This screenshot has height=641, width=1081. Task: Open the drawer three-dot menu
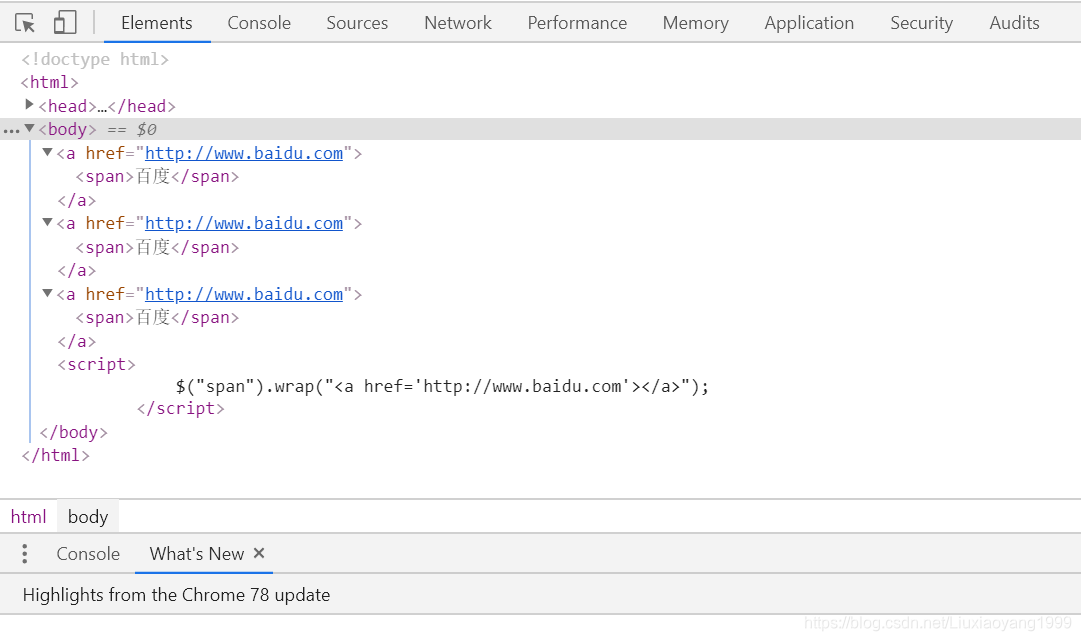pyautogui.click(x=25, y=554)
